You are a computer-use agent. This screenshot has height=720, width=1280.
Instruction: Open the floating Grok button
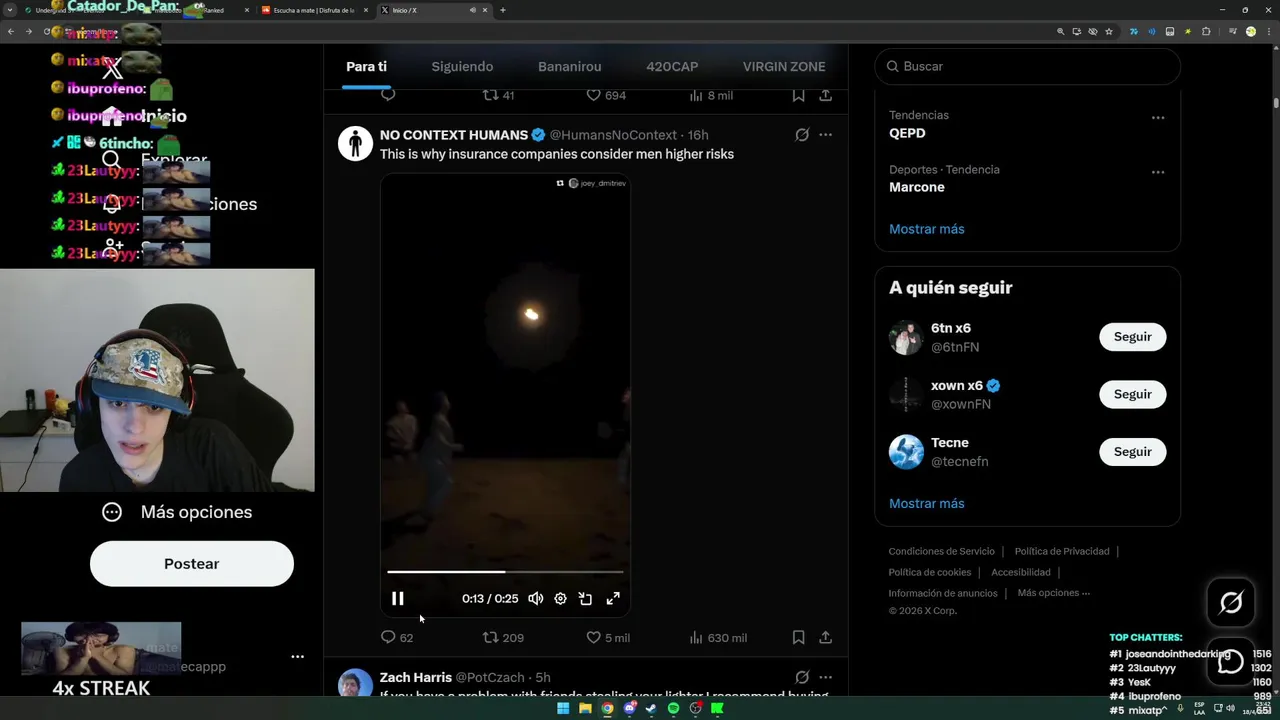(1231, 602)
